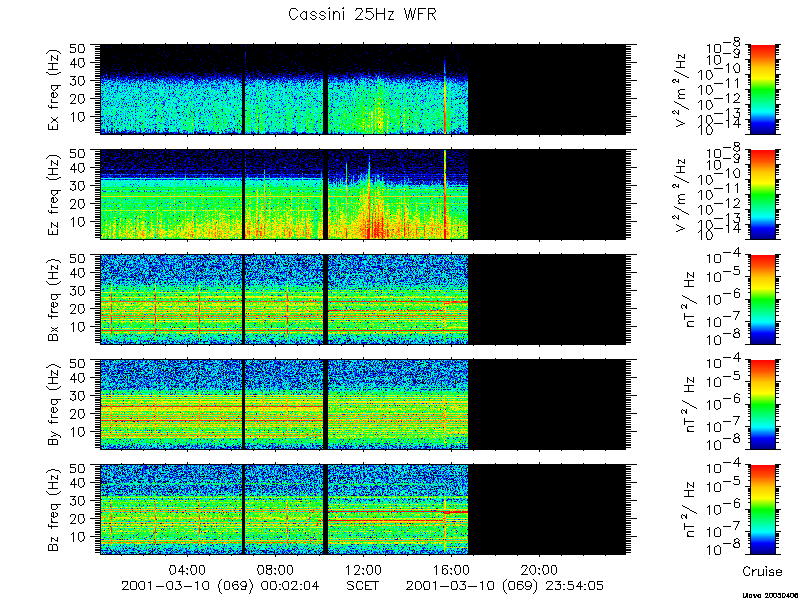
Task: Click the By spectrogram panel
Action: [362, 405]
